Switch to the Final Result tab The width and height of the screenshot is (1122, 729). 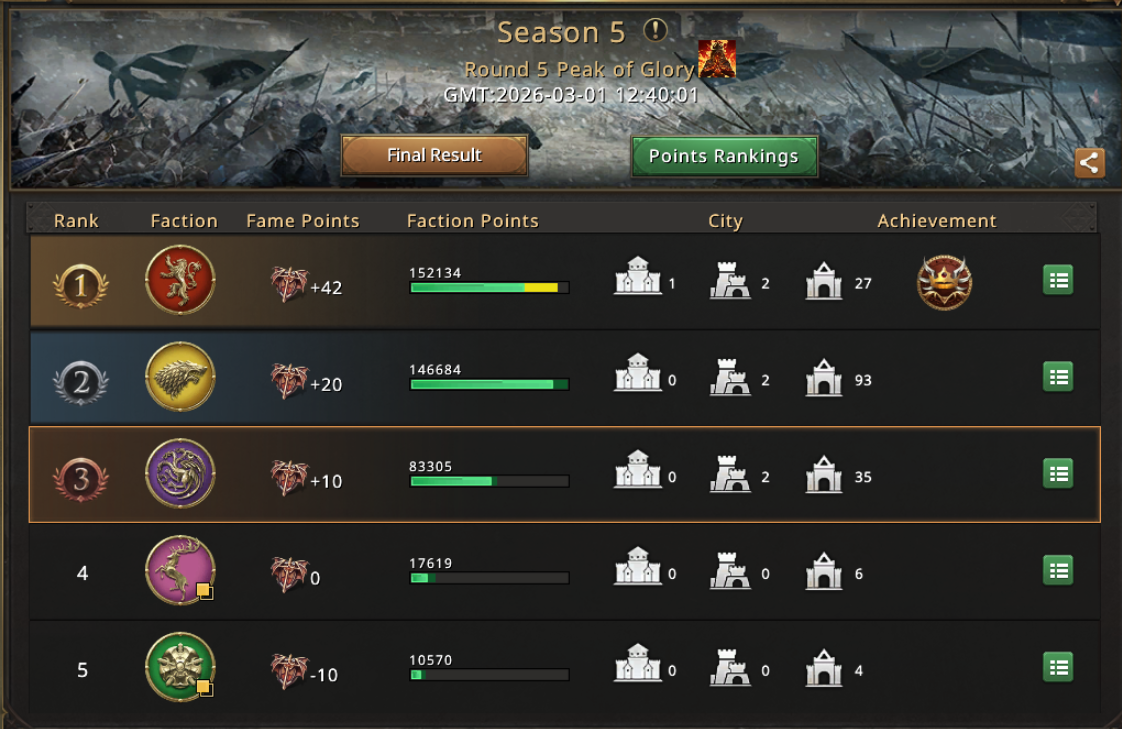434,155
